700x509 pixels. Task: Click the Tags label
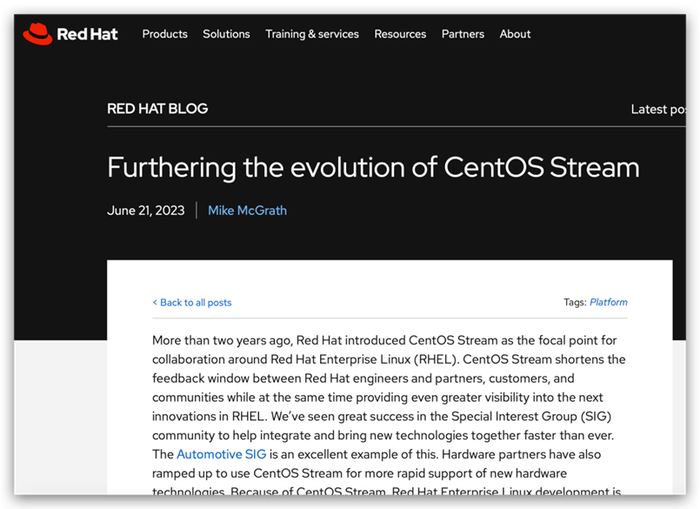(574, 302)
